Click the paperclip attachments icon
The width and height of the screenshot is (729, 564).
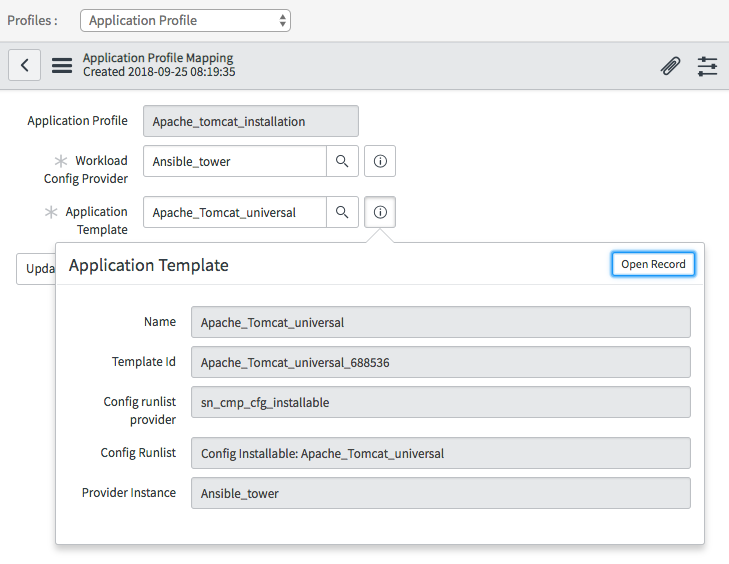click(670, 66)
